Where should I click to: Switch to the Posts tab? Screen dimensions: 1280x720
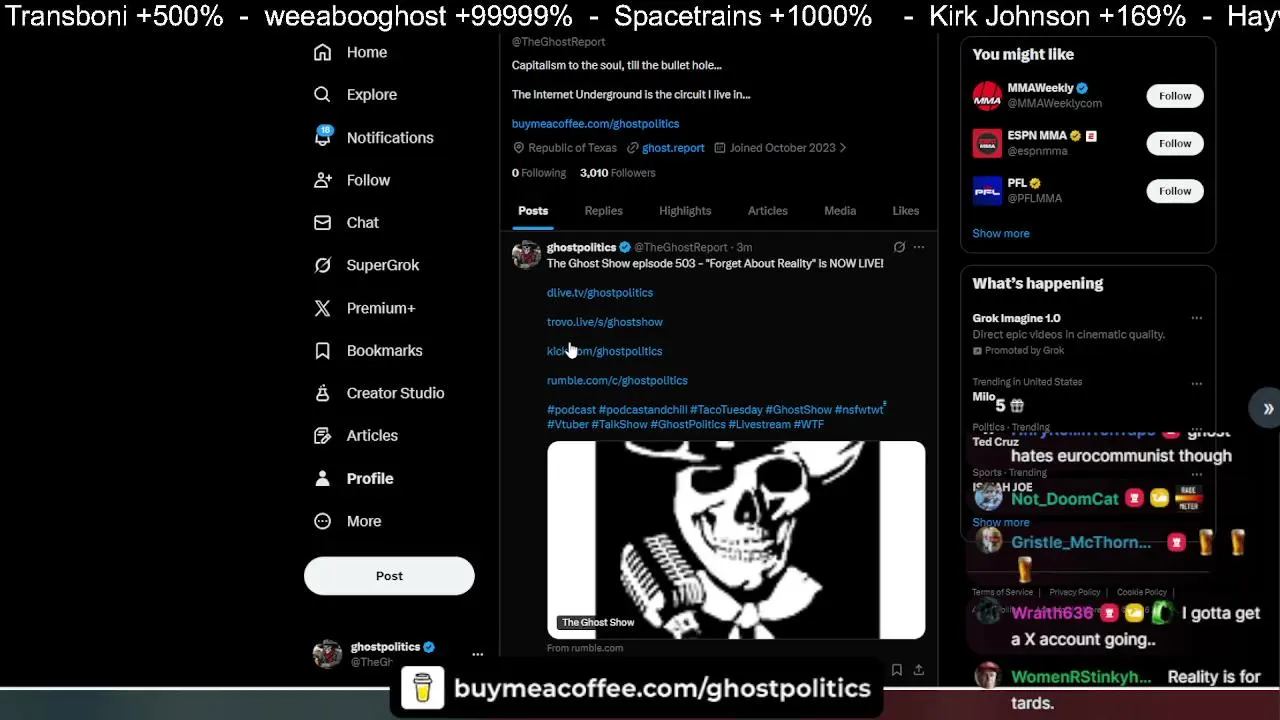point(533,211)
